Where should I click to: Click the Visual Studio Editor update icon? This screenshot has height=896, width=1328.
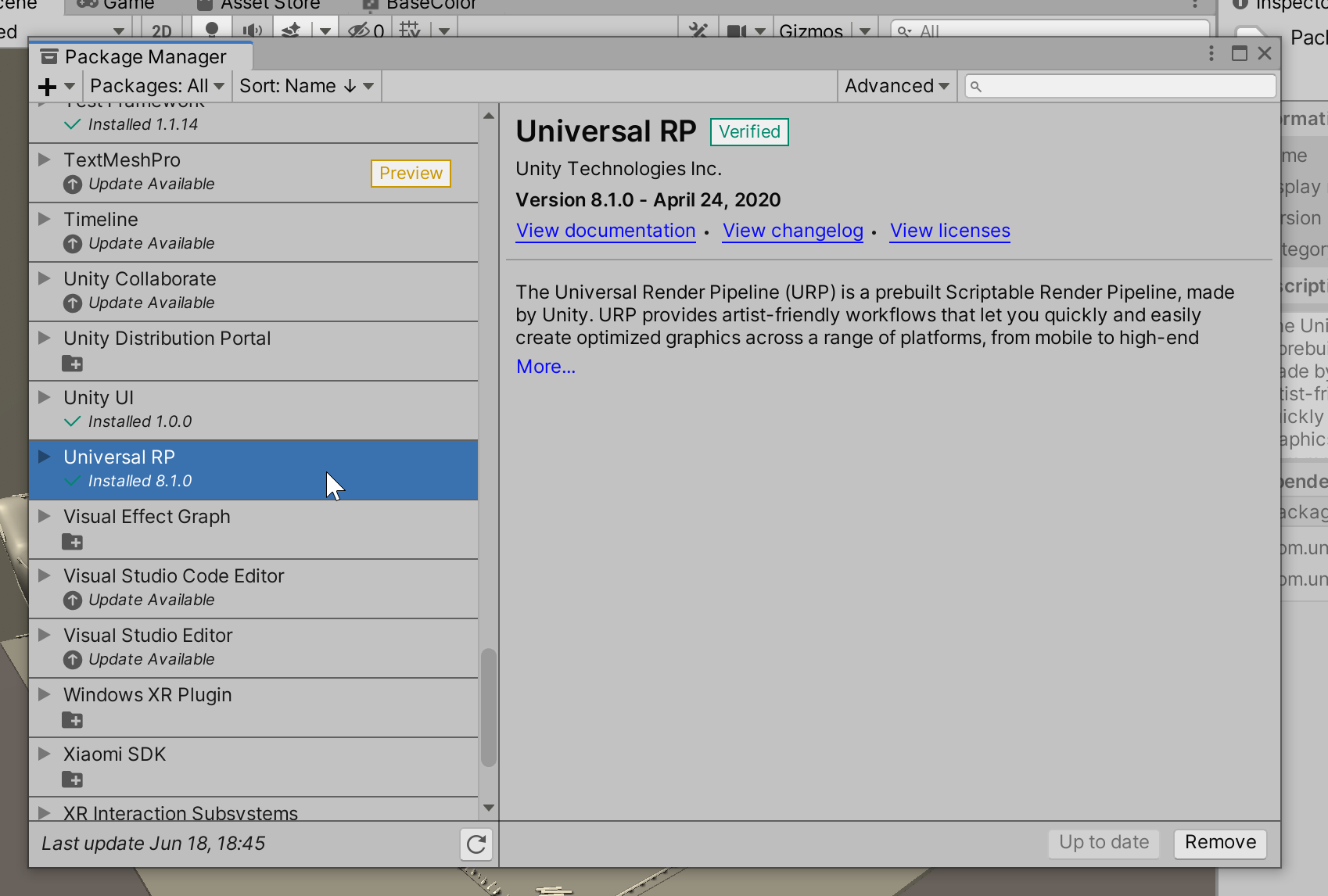pos(73,660)
